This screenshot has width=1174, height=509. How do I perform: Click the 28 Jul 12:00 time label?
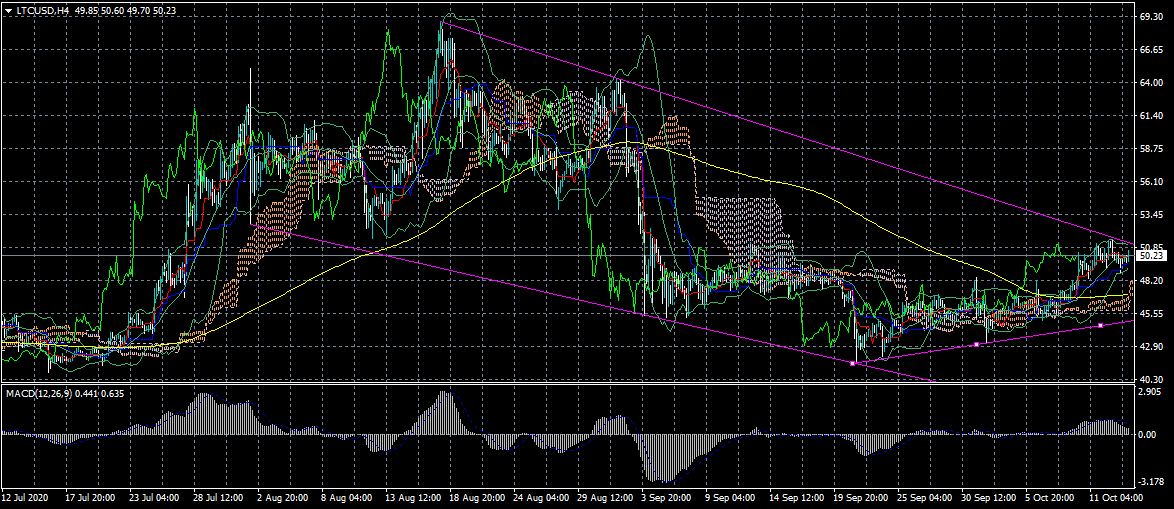click(x=219, y=497)
